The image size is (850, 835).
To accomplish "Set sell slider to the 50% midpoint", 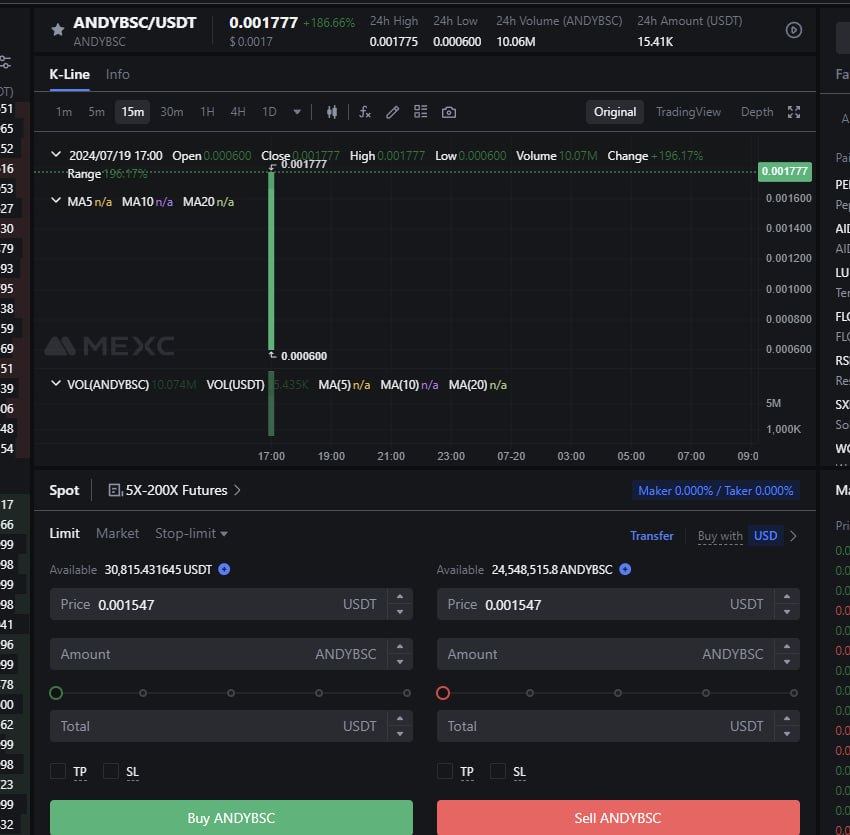I will (x=618, y=693).
